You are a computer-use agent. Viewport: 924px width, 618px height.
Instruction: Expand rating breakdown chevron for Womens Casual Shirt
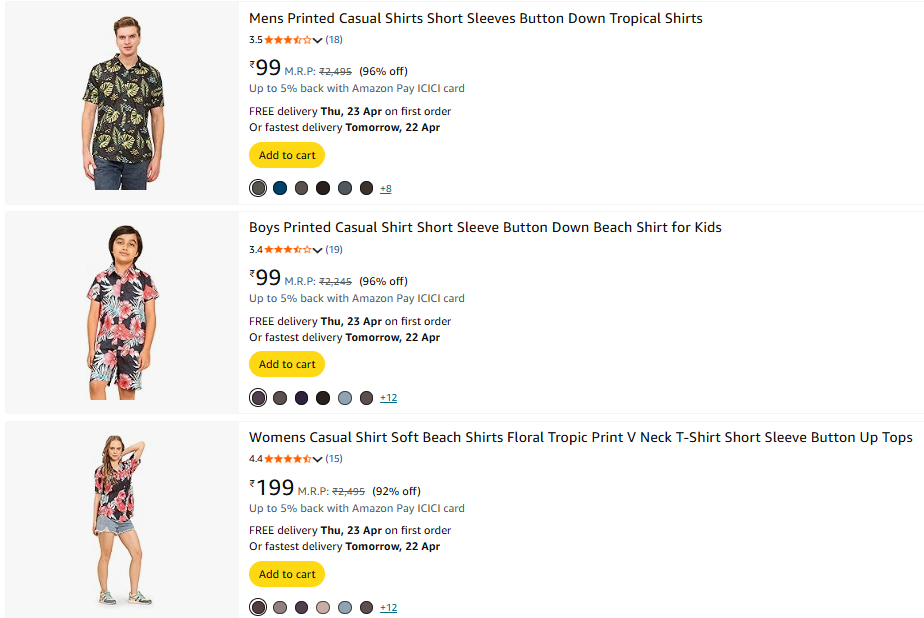[318, 460]
